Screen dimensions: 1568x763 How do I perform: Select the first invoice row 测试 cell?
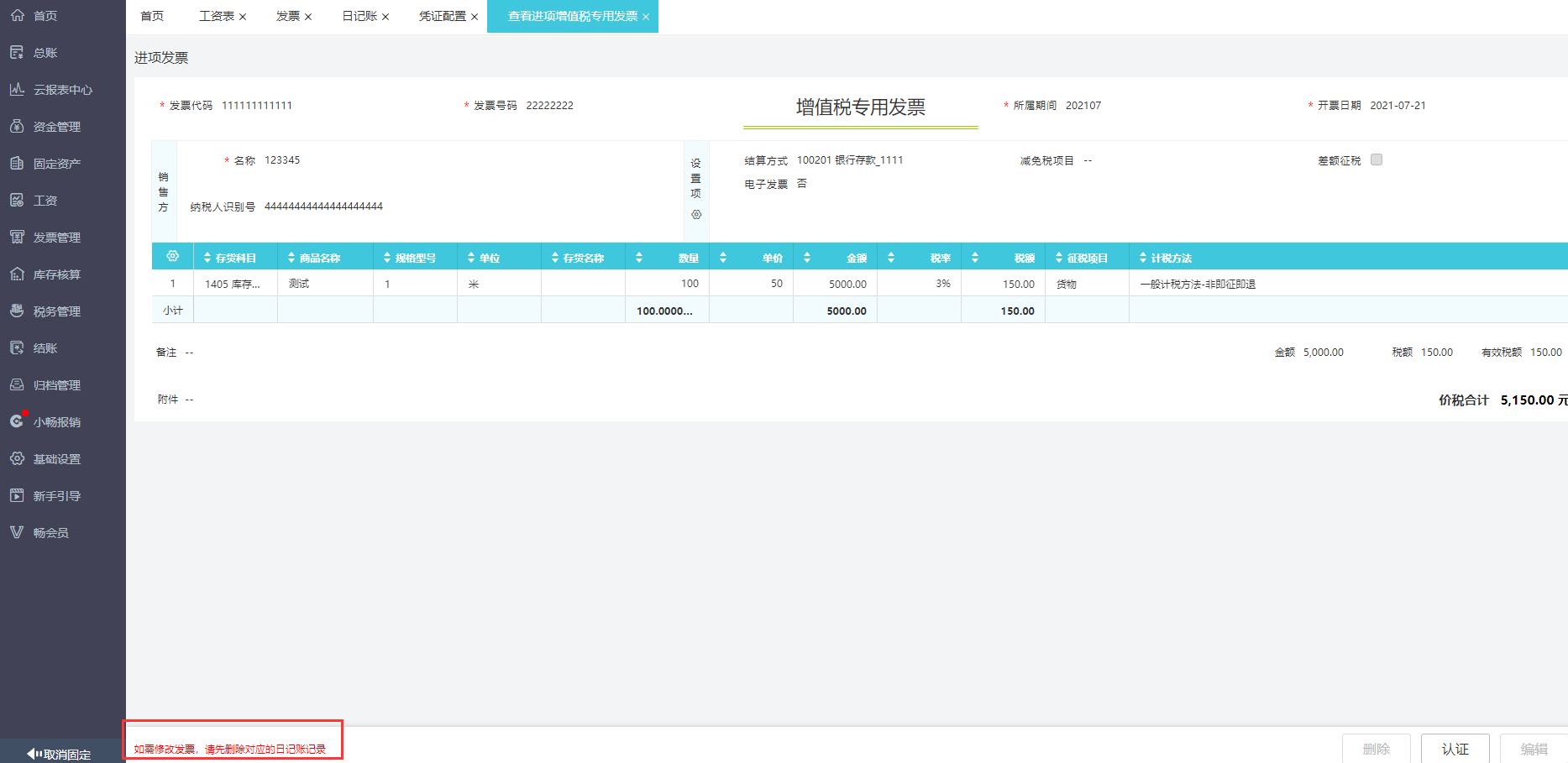point(324,284)
